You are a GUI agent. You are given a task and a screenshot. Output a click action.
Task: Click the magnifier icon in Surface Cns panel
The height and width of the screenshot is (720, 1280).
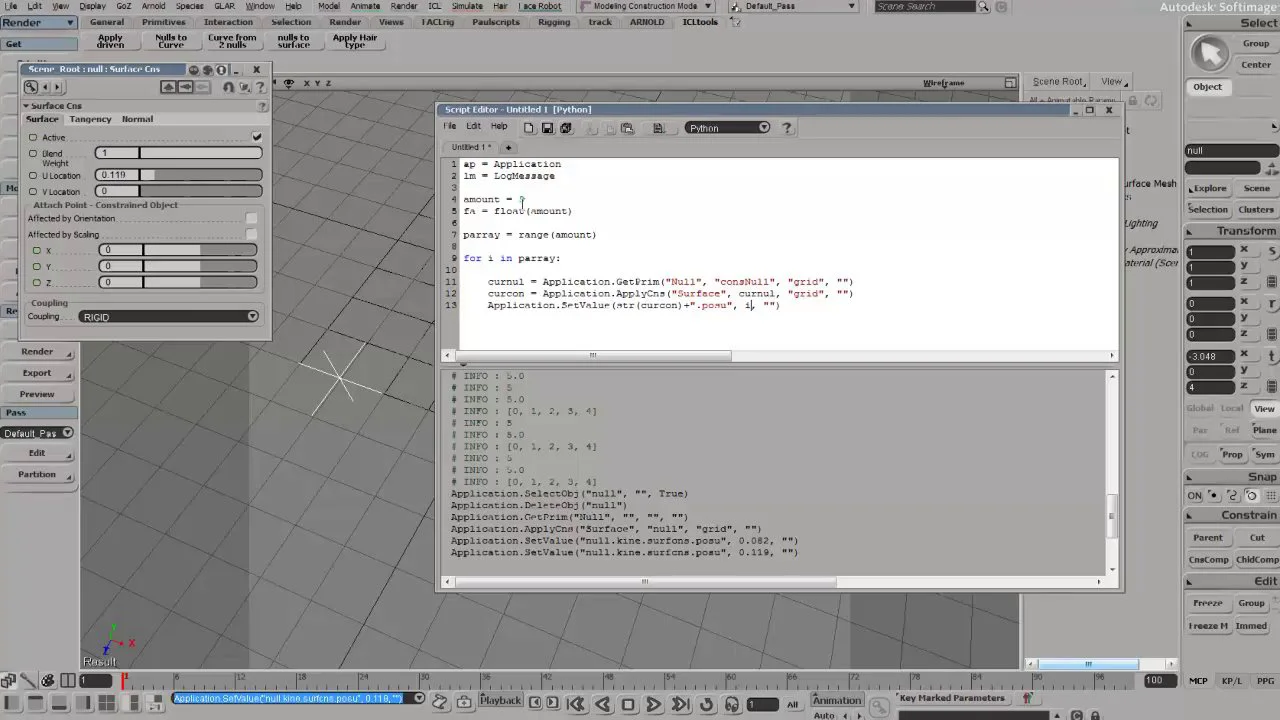coord(30,87)
